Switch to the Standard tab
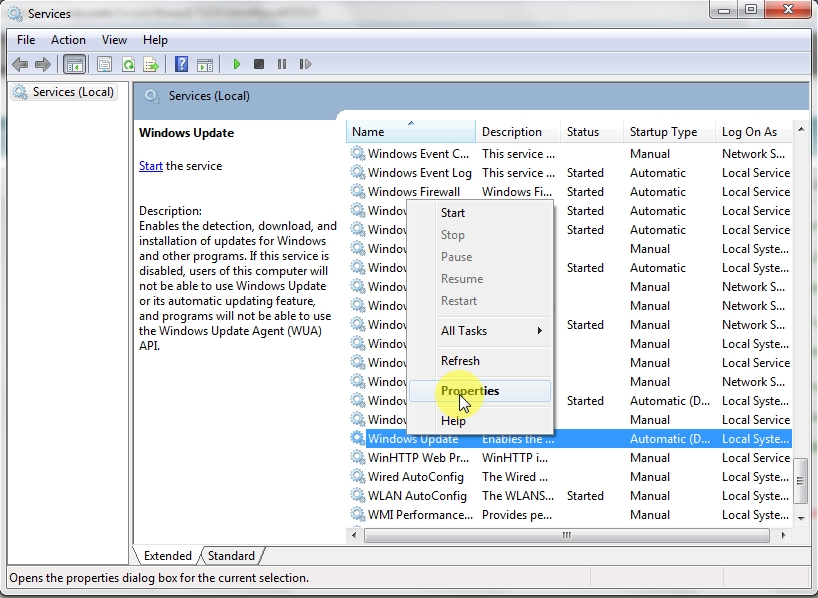The height and width of the screenshot is (598, 818). coord(231,556)
